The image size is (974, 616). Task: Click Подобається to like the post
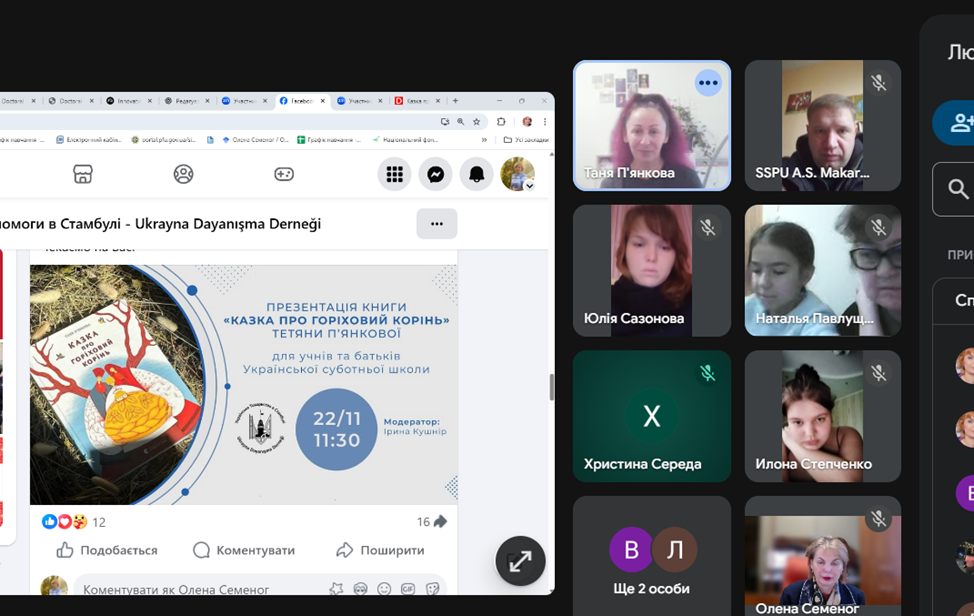click(x=107, y=550)
